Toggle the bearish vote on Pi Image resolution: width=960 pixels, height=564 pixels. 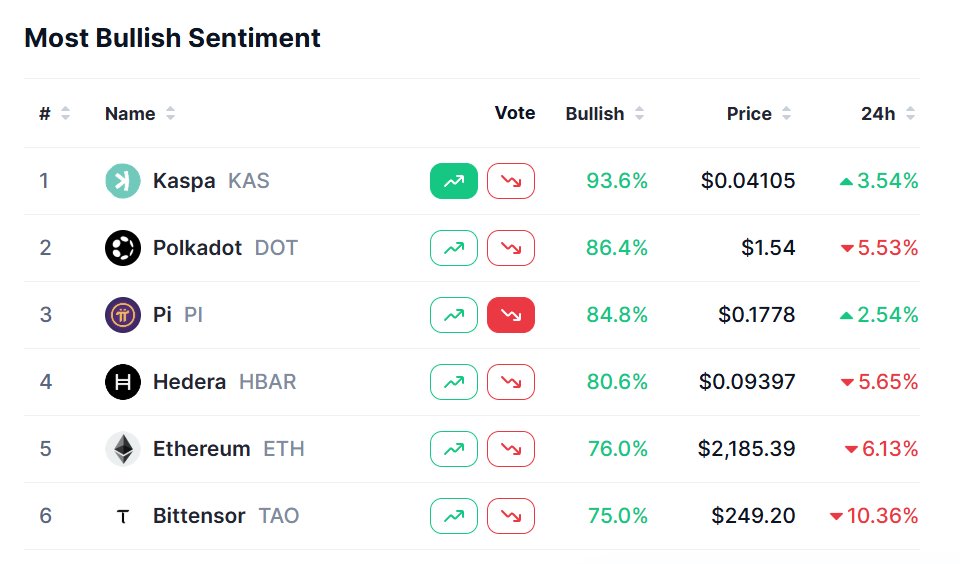tap(511, 315)
